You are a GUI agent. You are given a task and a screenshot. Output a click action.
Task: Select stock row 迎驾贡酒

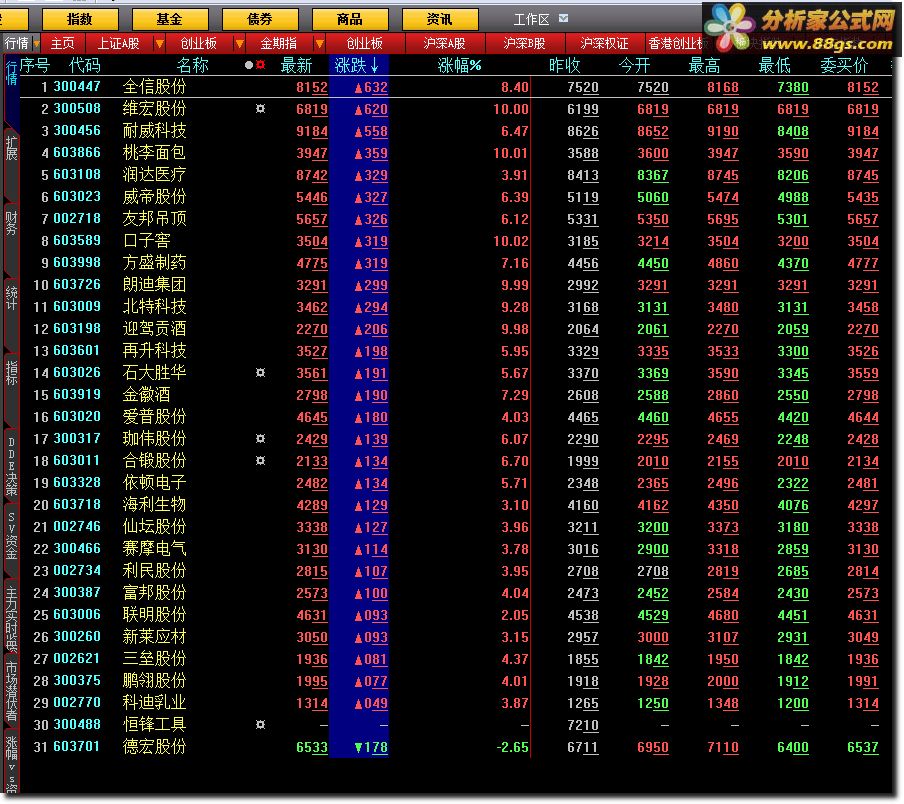(455, 329)
